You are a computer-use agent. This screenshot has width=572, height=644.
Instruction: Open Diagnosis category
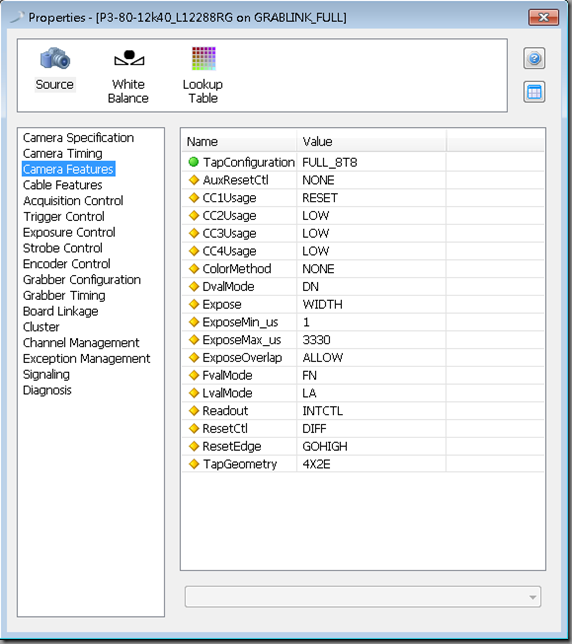(47, 390)
